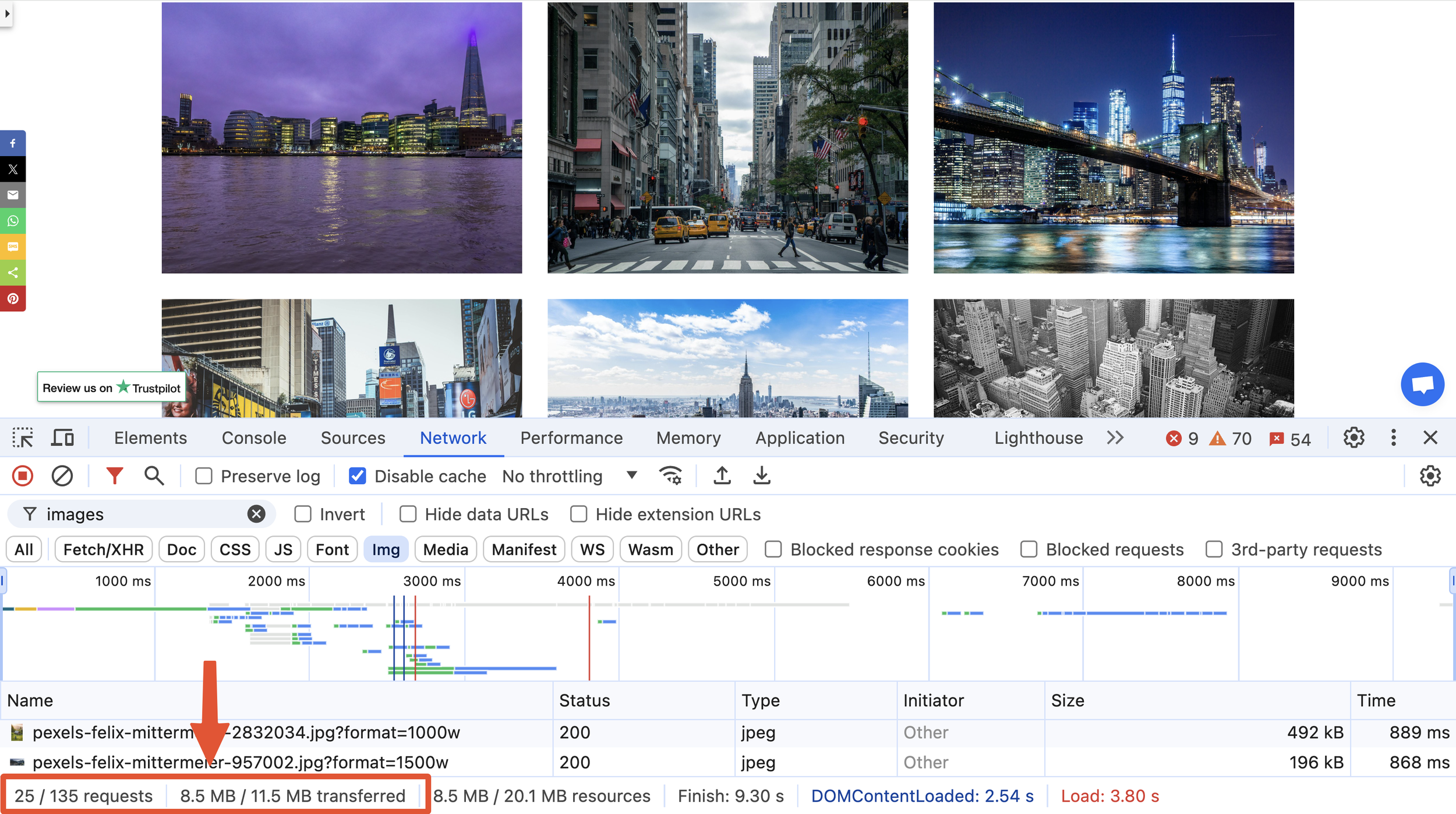Share page via email sidebar icon
Image resolution: width=1456 pixels, height=814 pixels.
[x=13, y=195]
